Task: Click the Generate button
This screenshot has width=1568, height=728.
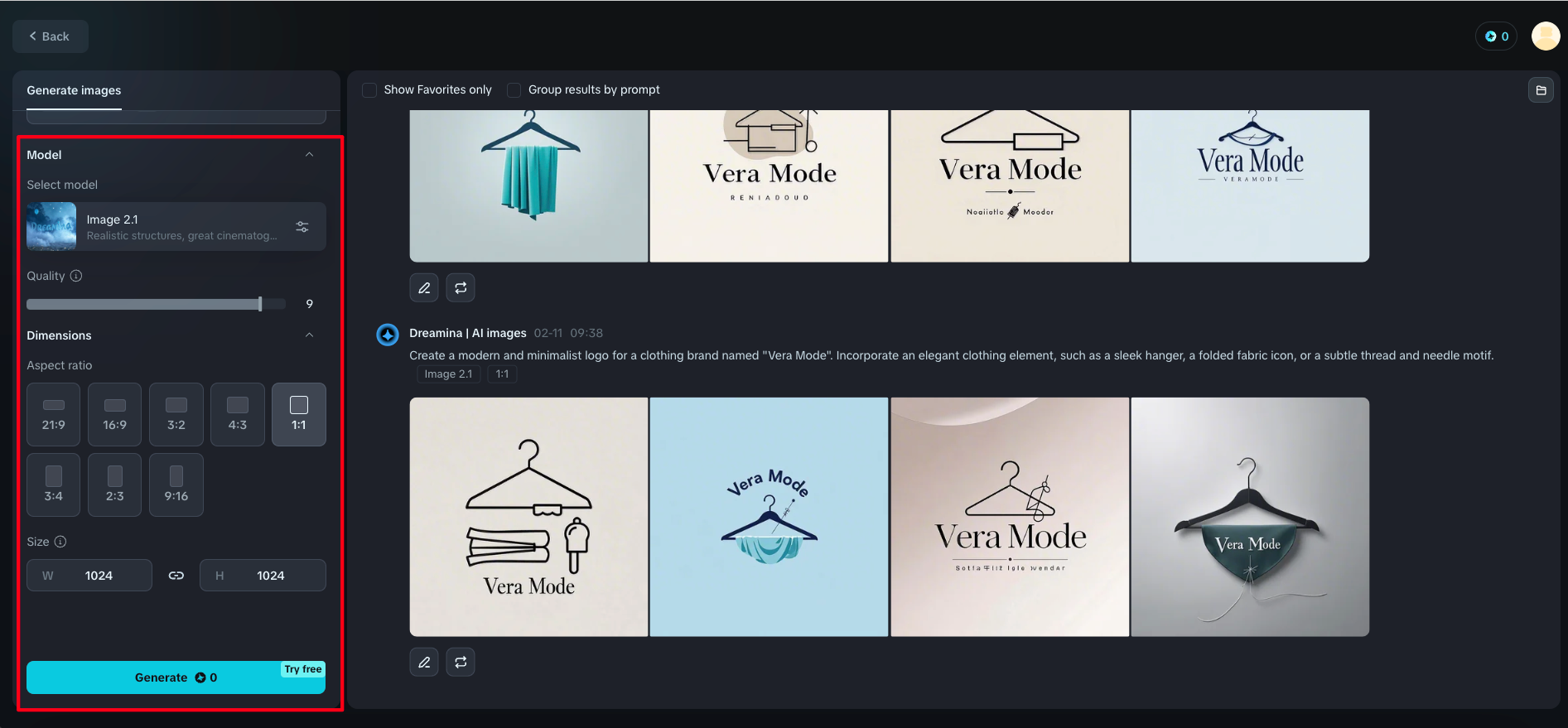Action: [x=176, y=677]
